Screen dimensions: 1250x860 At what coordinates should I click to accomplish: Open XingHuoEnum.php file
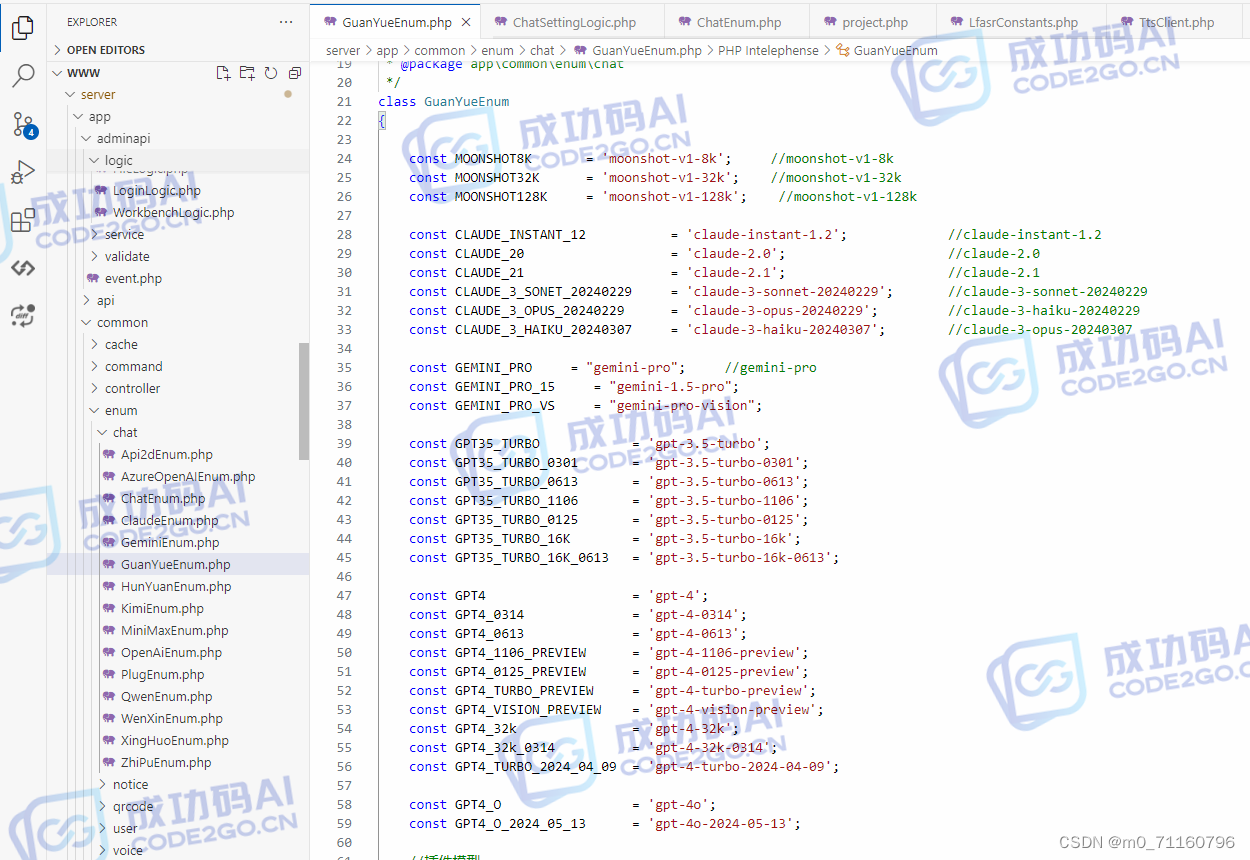(174, 741)
